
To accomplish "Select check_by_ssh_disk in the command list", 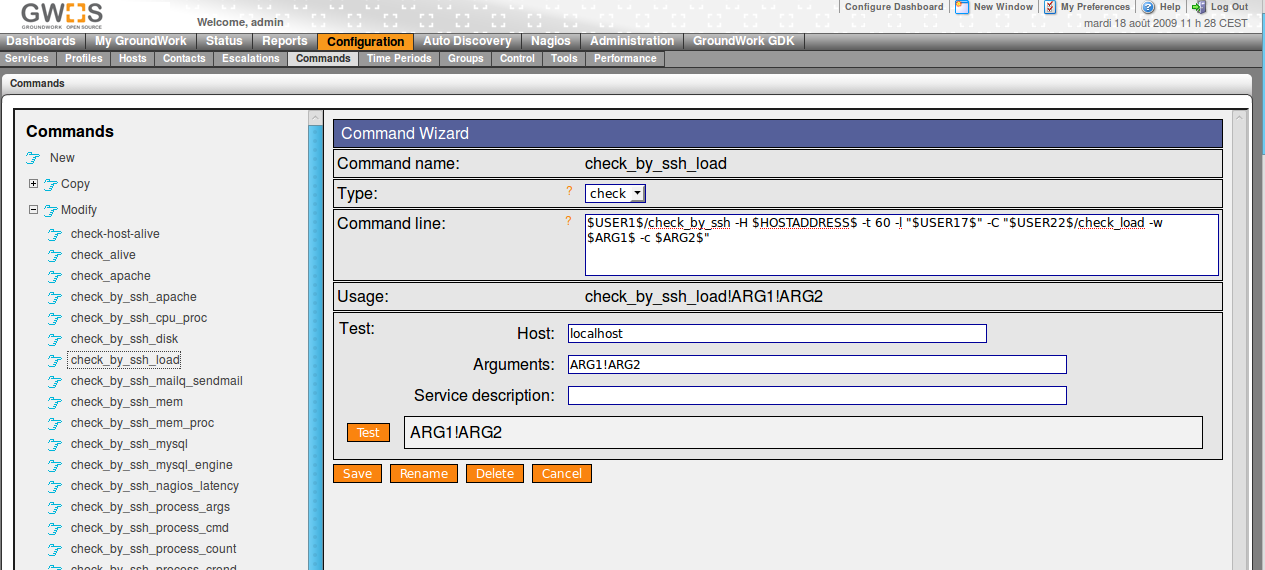I will [124, 339].
